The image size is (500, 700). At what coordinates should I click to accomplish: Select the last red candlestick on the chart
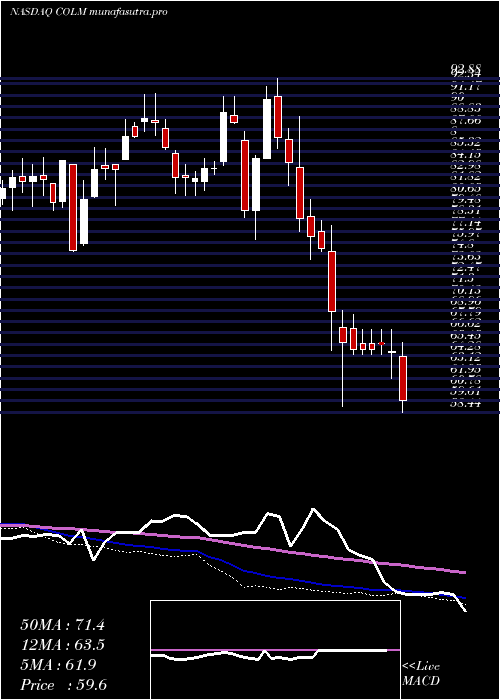pyautogui.click(x=403, y=378)
